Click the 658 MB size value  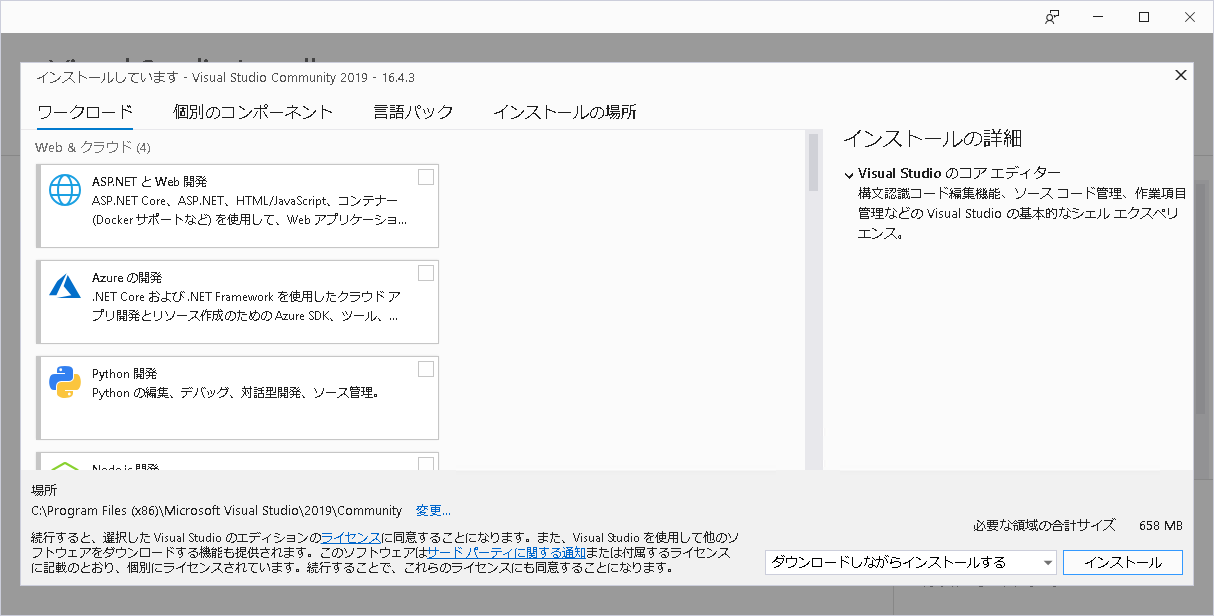pos(1160,526)
